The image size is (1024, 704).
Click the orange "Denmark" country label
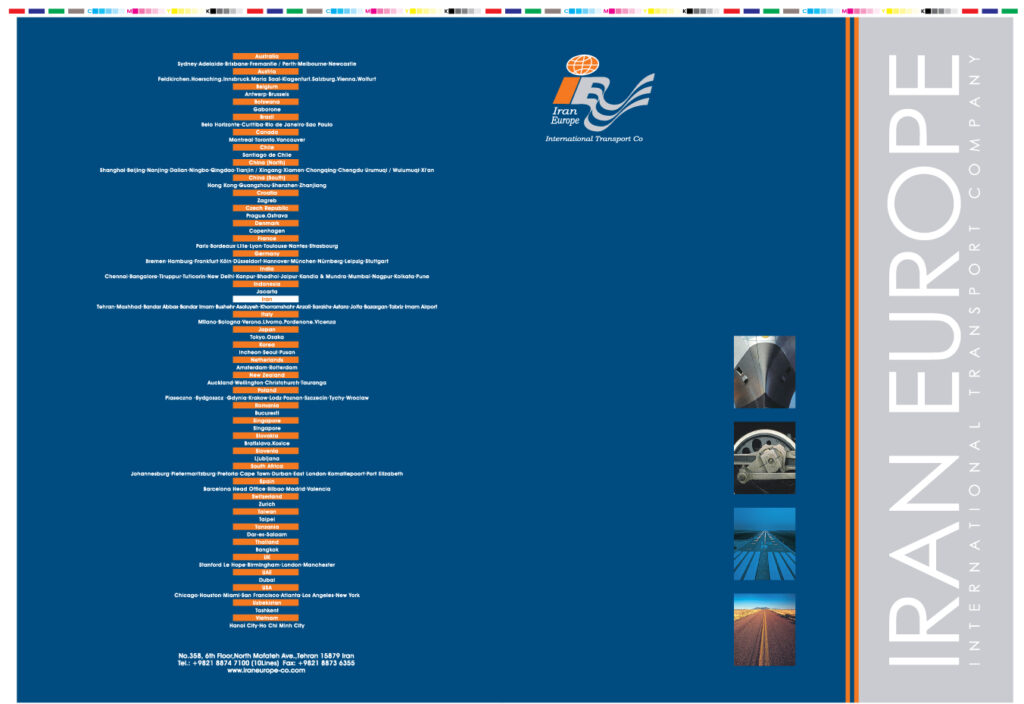pyautogui.click(x=266, y=223)
